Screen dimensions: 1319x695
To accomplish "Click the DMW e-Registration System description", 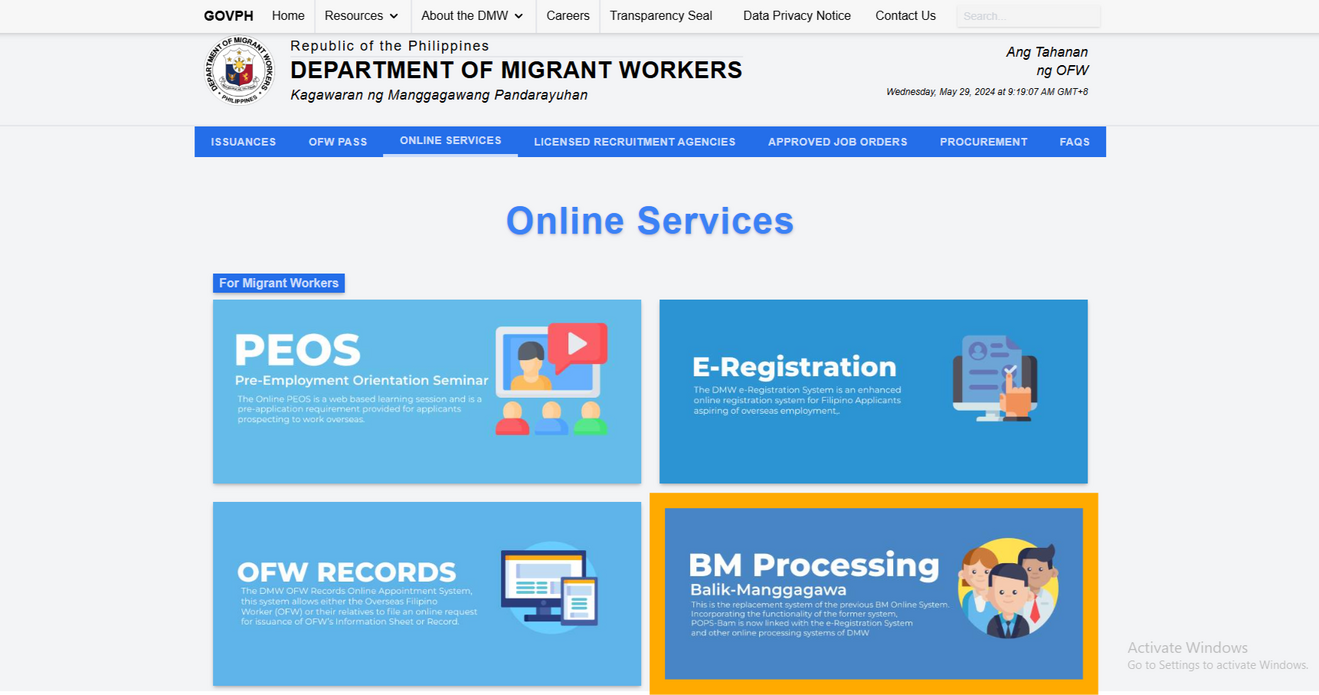I will pos(797,400).
